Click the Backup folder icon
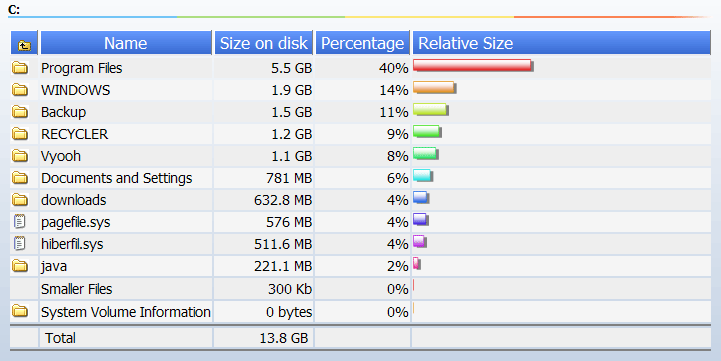The width and height of the screenshot is (721, 361). (x=20, y=112)
